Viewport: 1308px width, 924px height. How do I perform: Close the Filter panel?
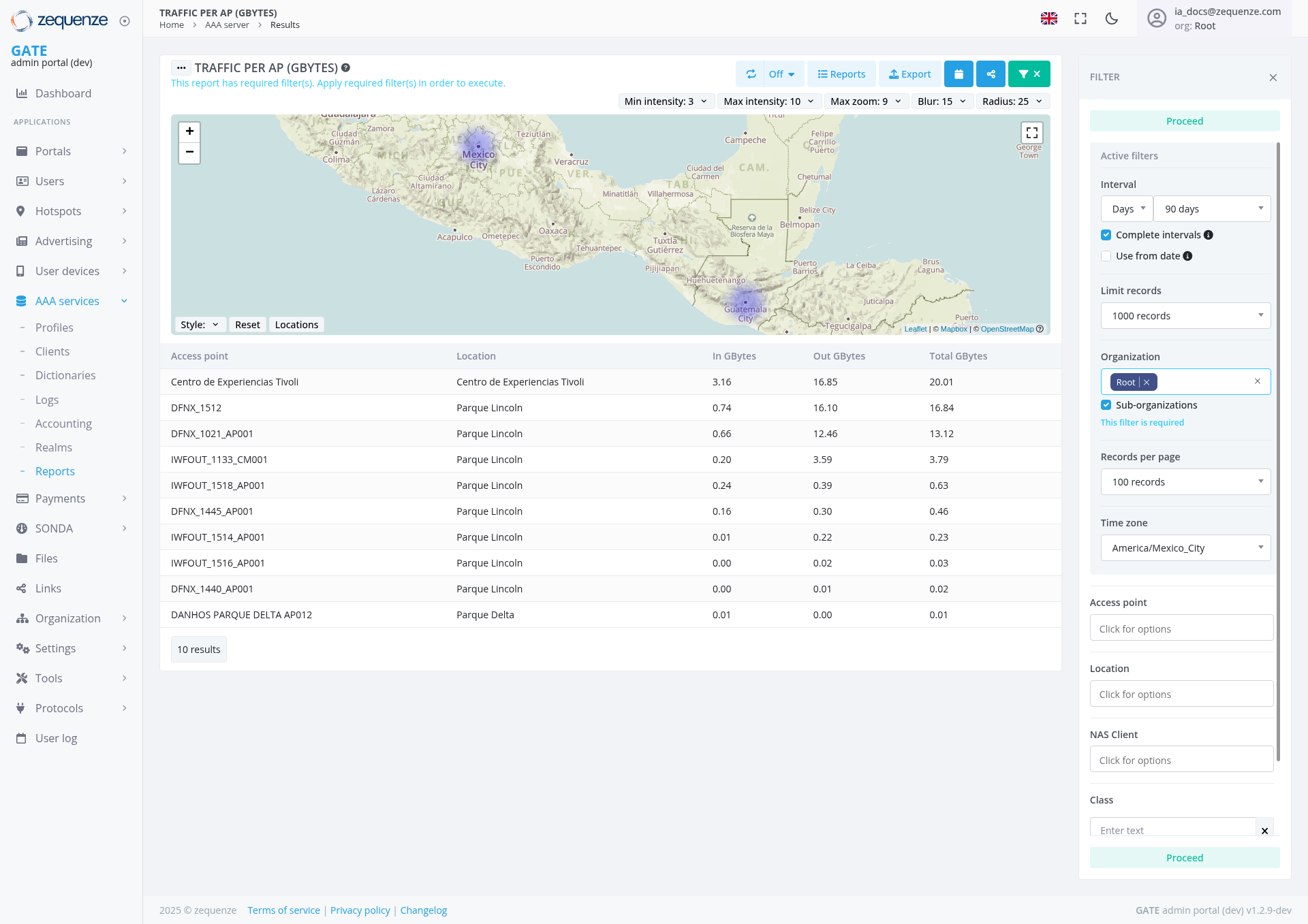click(x=1273, y=78)
